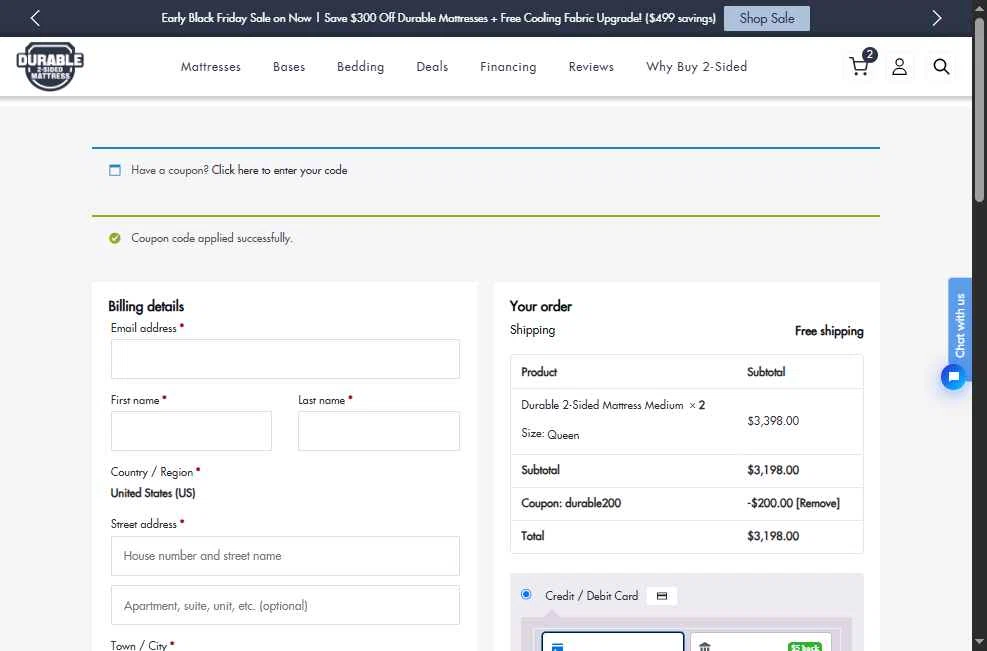
Task: Click the search magnifier icon
Action: pyautogui.click(x=941, y=66)
